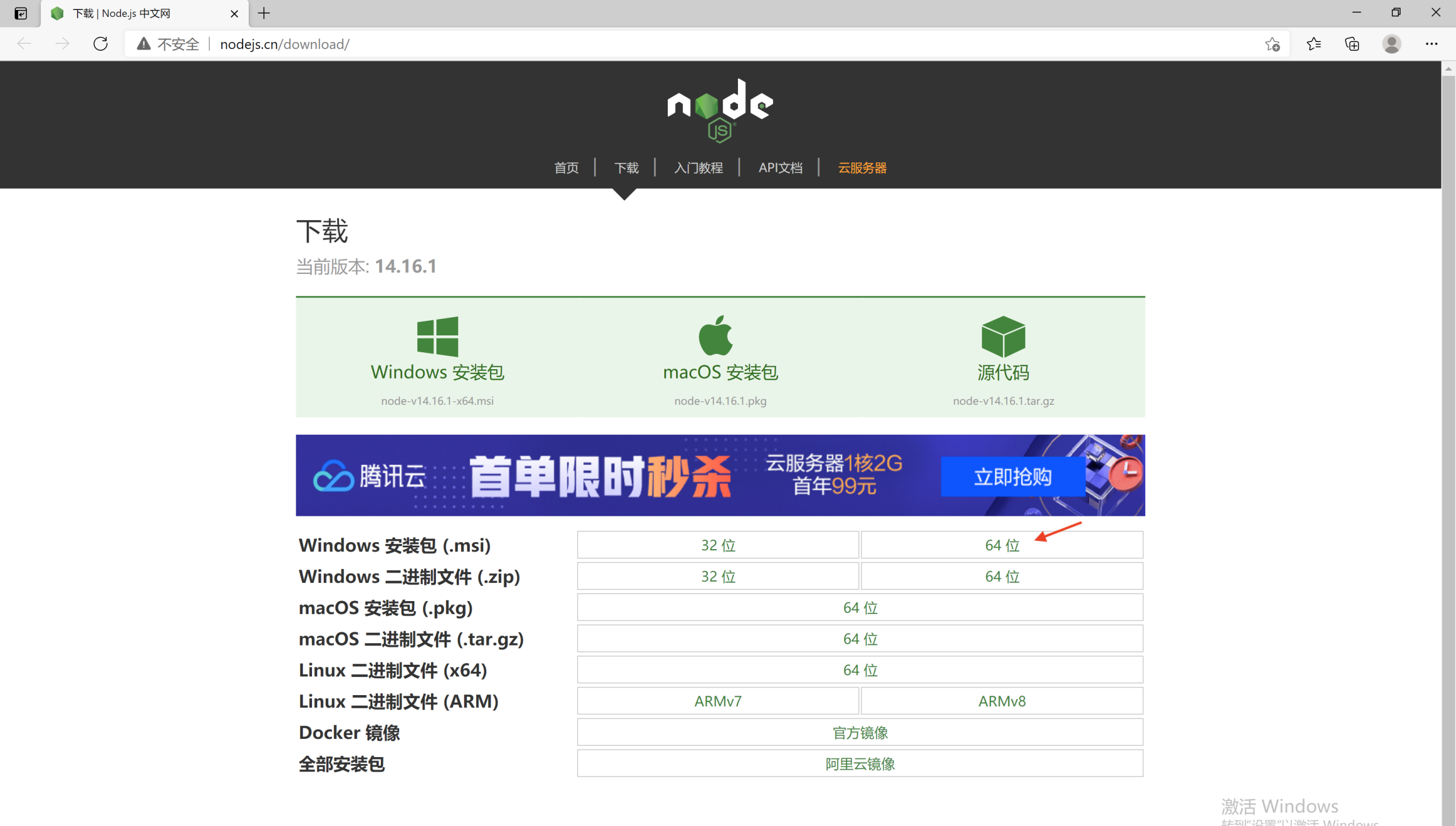Screen dimensions: 1456x826
Task: Click 'Linux 二进制文件 (ARM)' row label
Action: (x=398, y=701)
